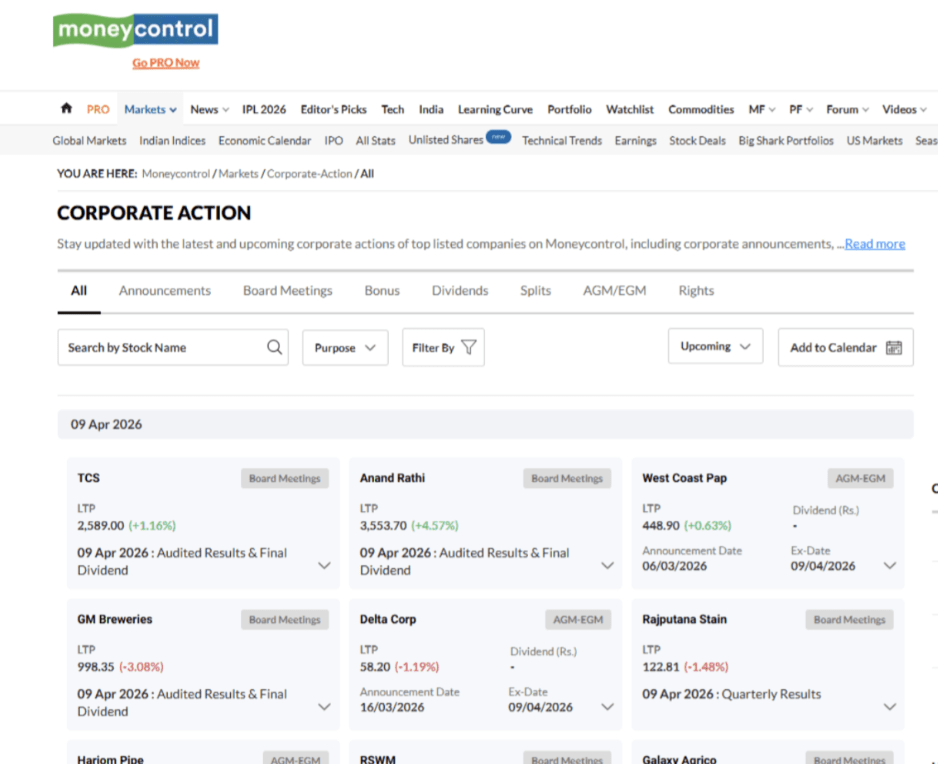
Task: Click the Add to Calendar icon
Action: (x=894, y=348)
